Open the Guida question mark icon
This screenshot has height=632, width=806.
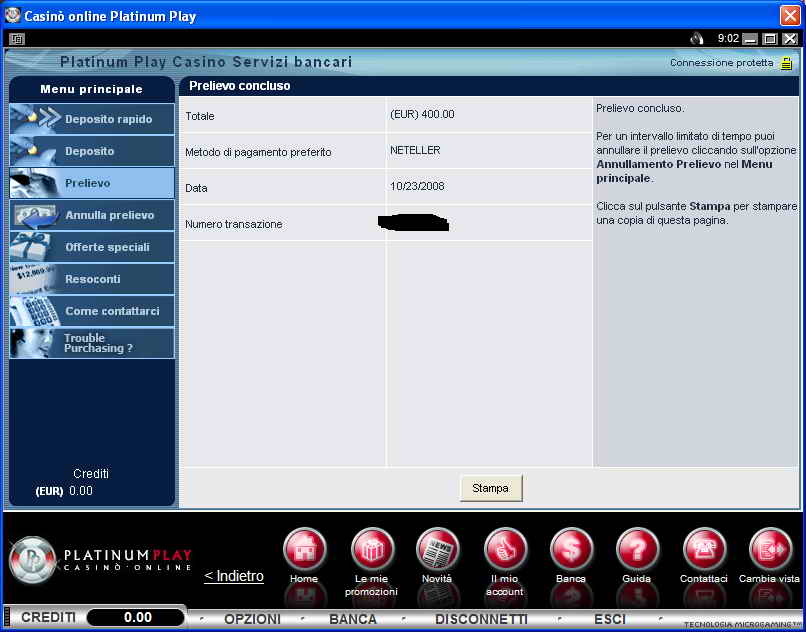coord(637,549)
